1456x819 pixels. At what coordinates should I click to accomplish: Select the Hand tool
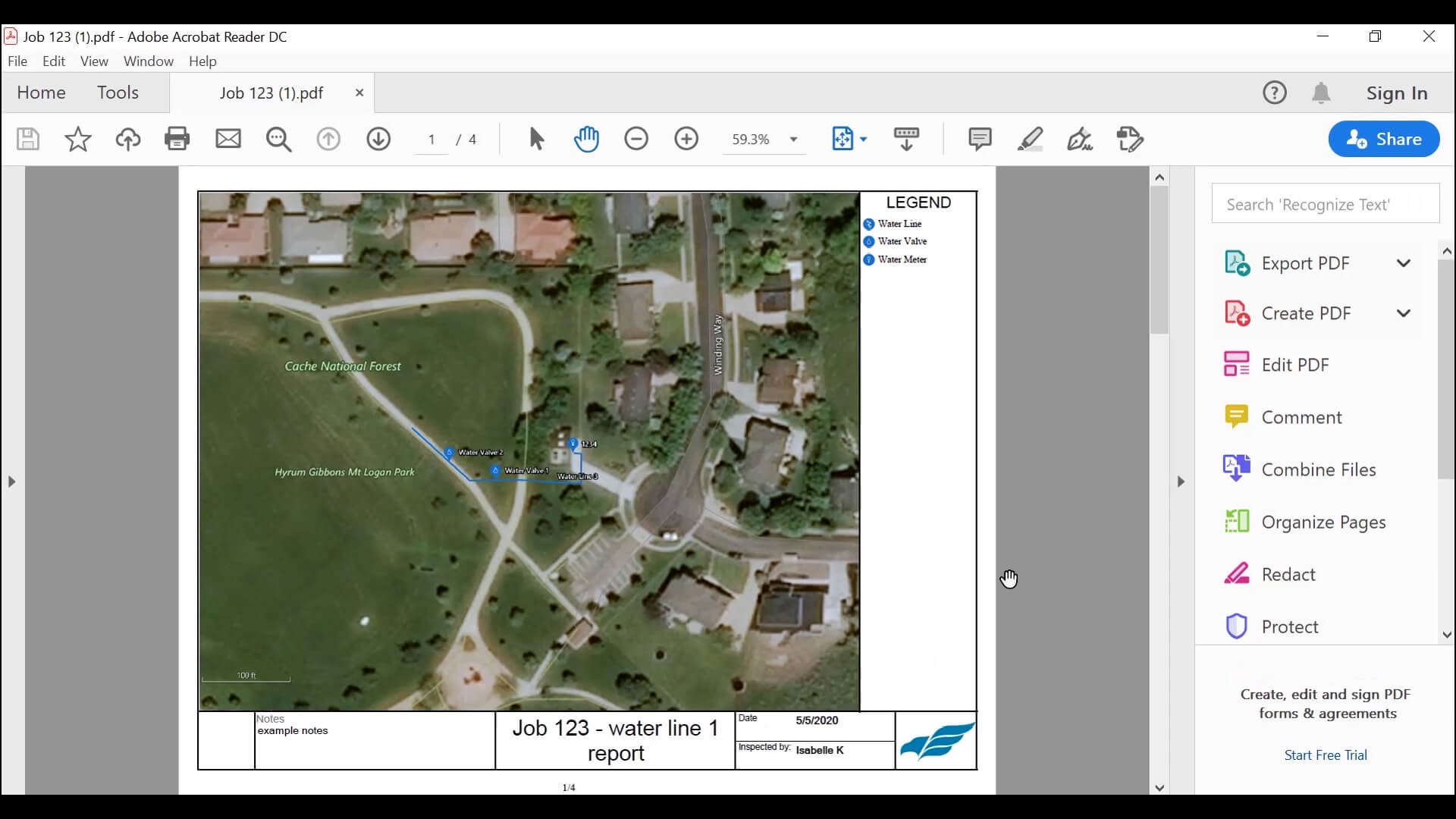[x=587, y=140]
